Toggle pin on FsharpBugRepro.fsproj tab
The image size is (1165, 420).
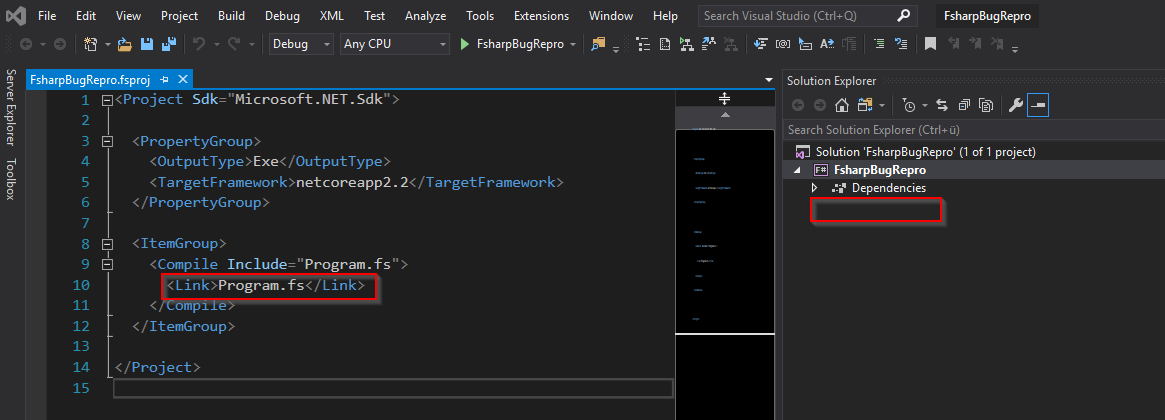coord(164,80)
